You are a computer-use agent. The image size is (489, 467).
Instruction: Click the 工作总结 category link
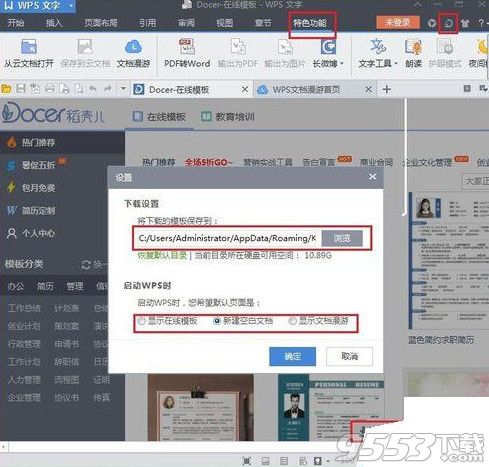[x=24, y=308]
